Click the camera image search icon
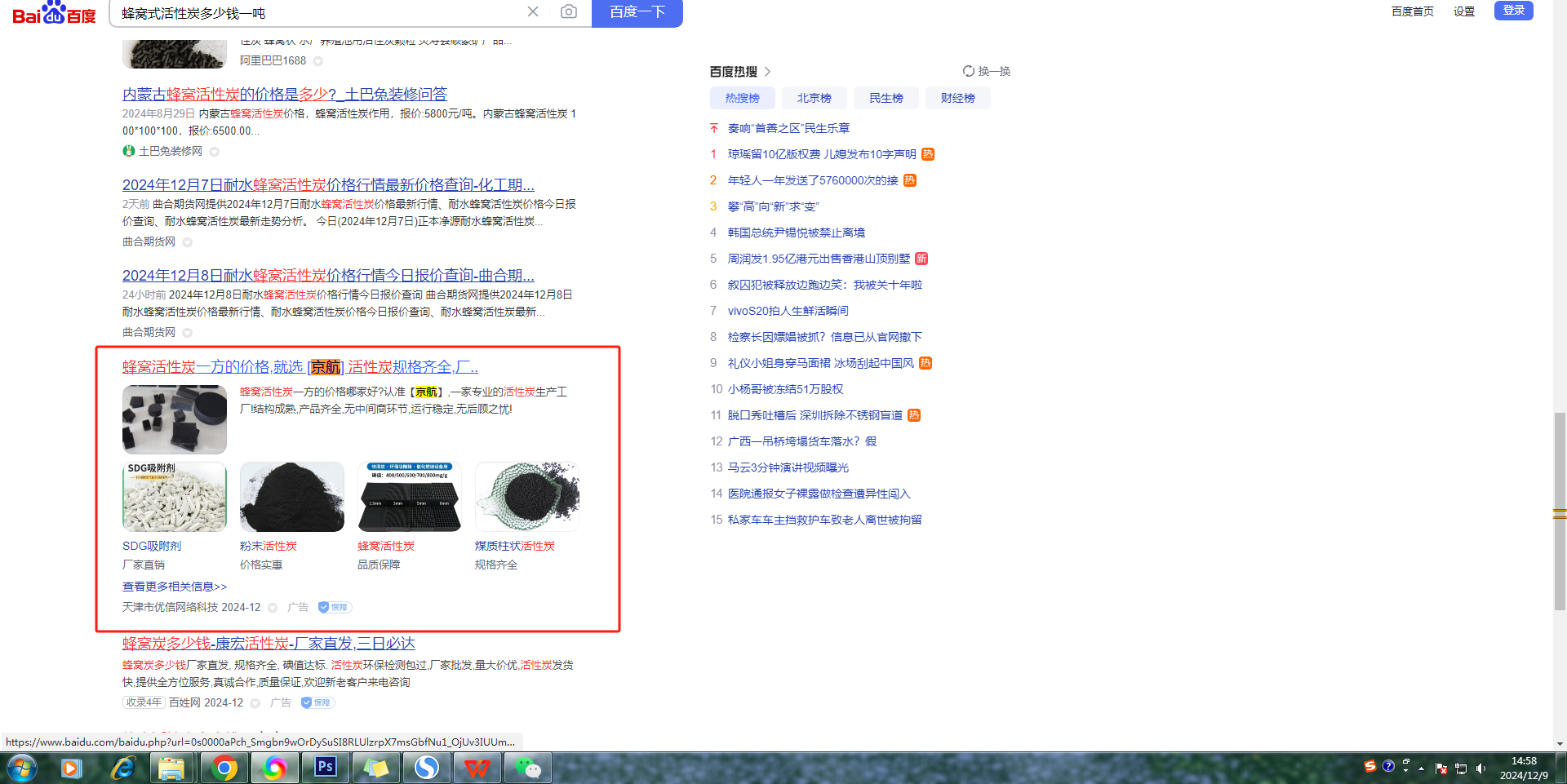Image resolution: width=1567 pixels, height=784 pixels. 569,11
